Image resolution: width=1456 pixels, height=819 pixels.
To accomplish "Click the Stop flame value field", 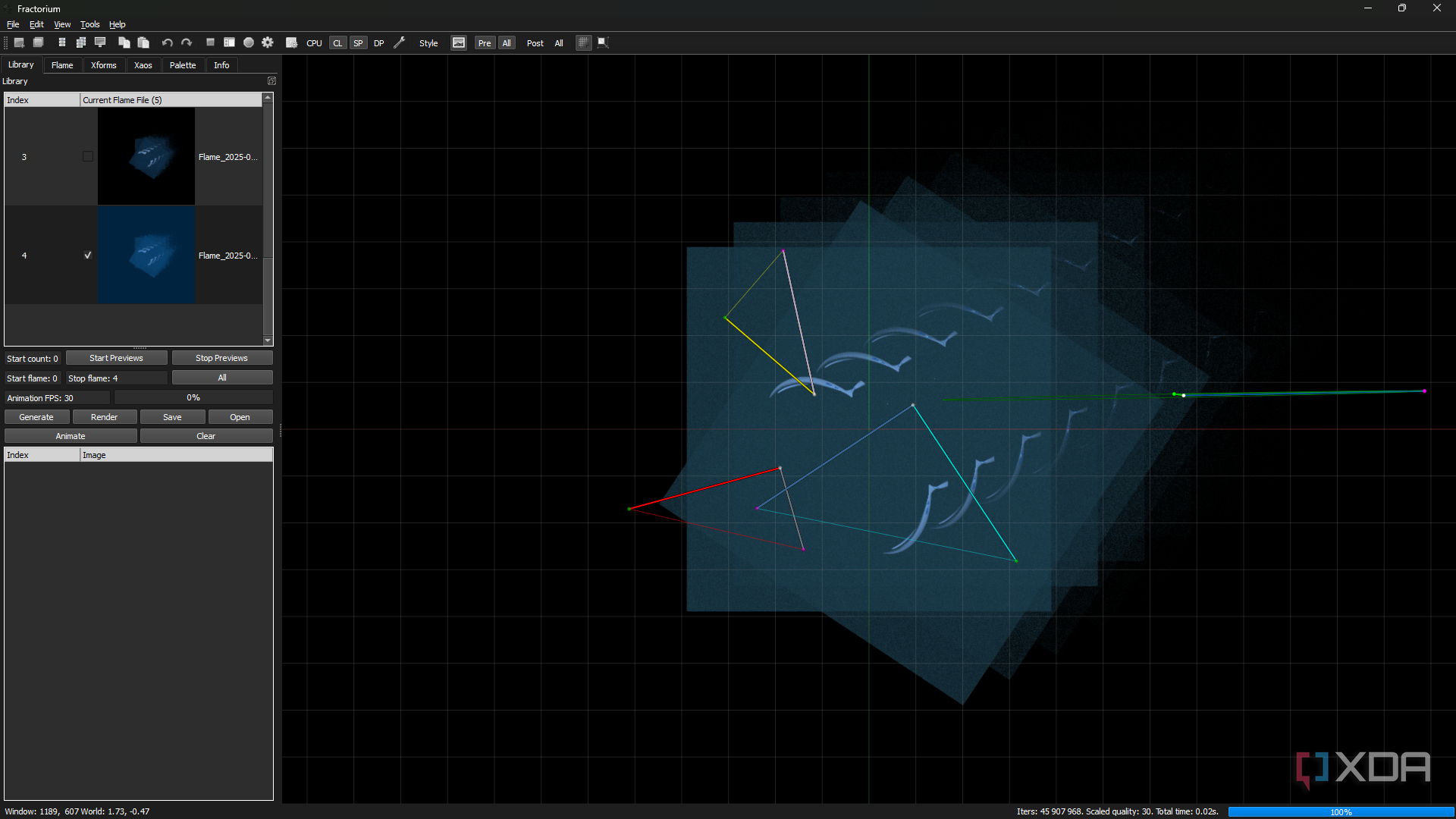I will coord(117,378).
